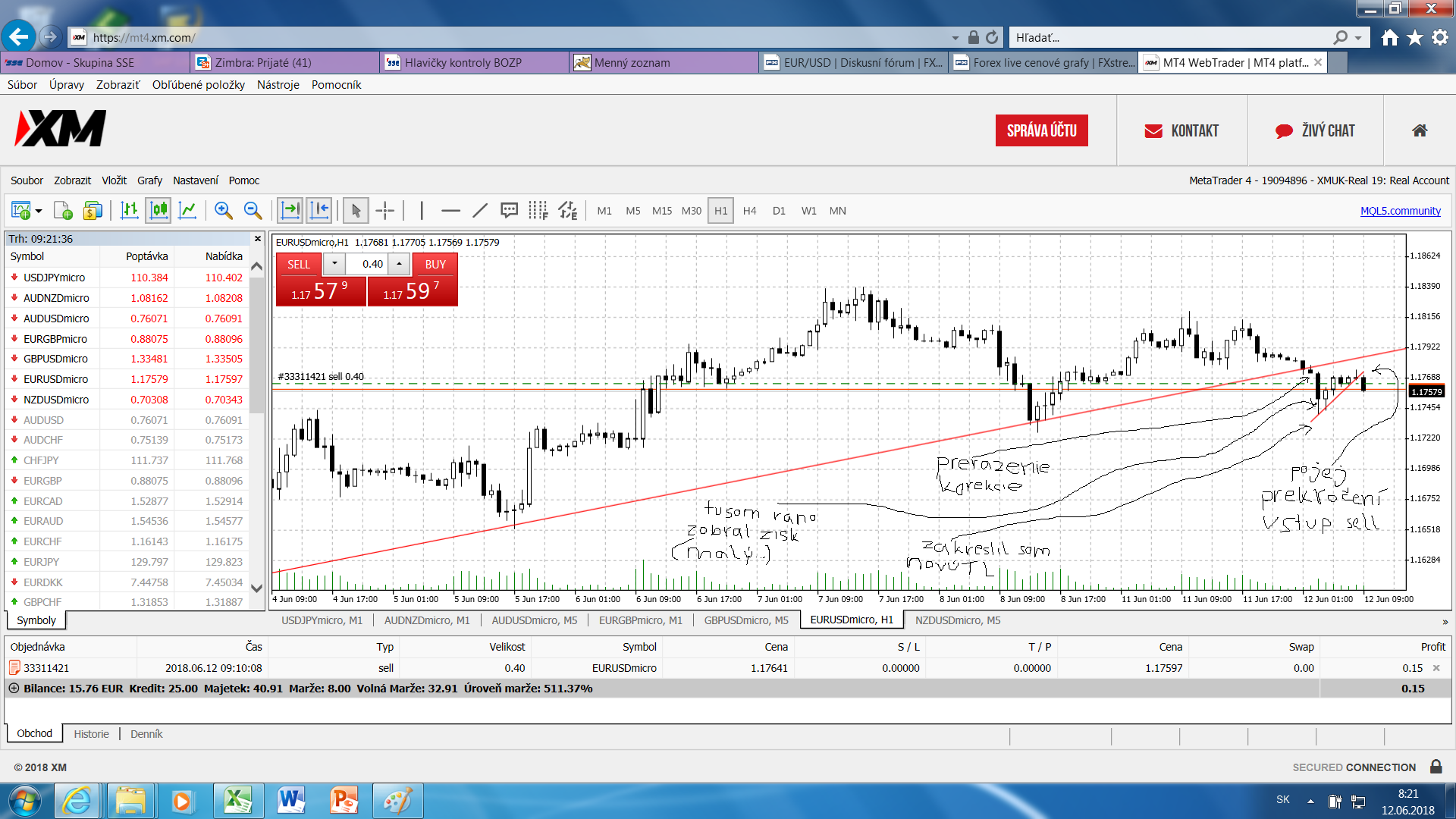This screenshot has height=819, width=1456.
Task: Open MQL5.community link
Action: coord(1400,211)
